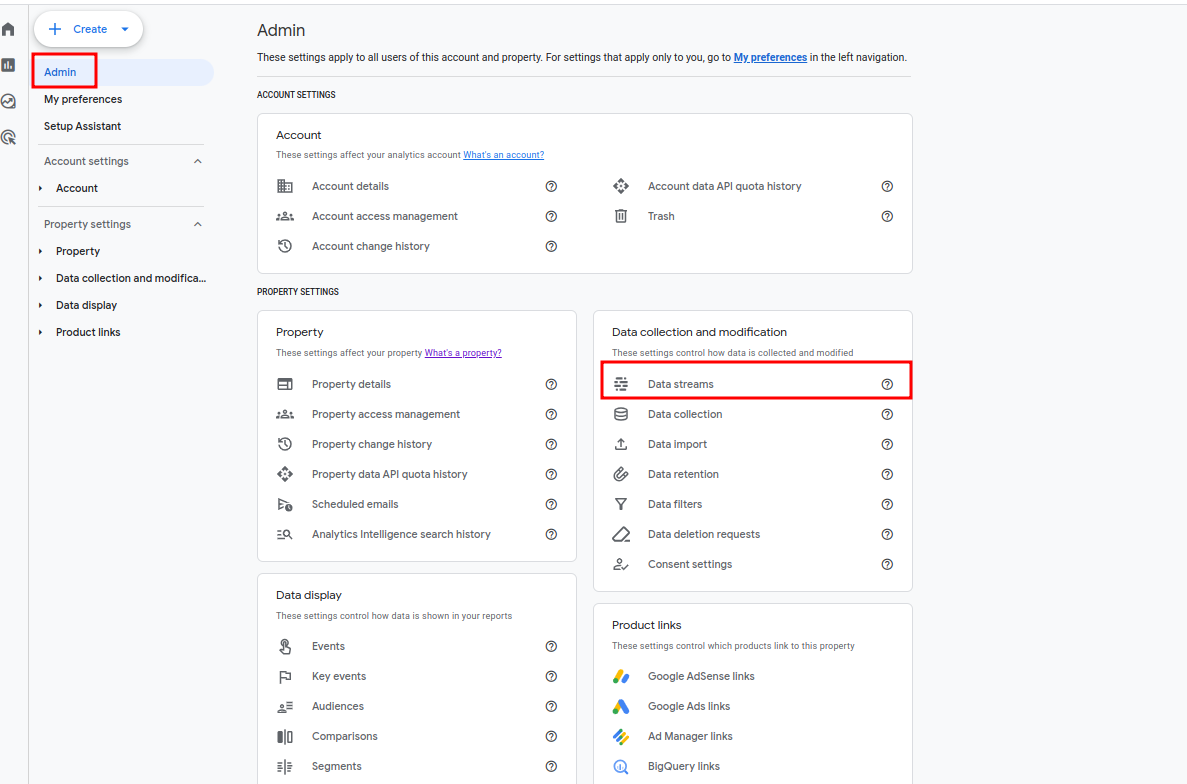Image resolution: width=1187 pixels, height=784 pixels.
Task: Open Setup Assistant in sidebar
Action: pos(83,126)
